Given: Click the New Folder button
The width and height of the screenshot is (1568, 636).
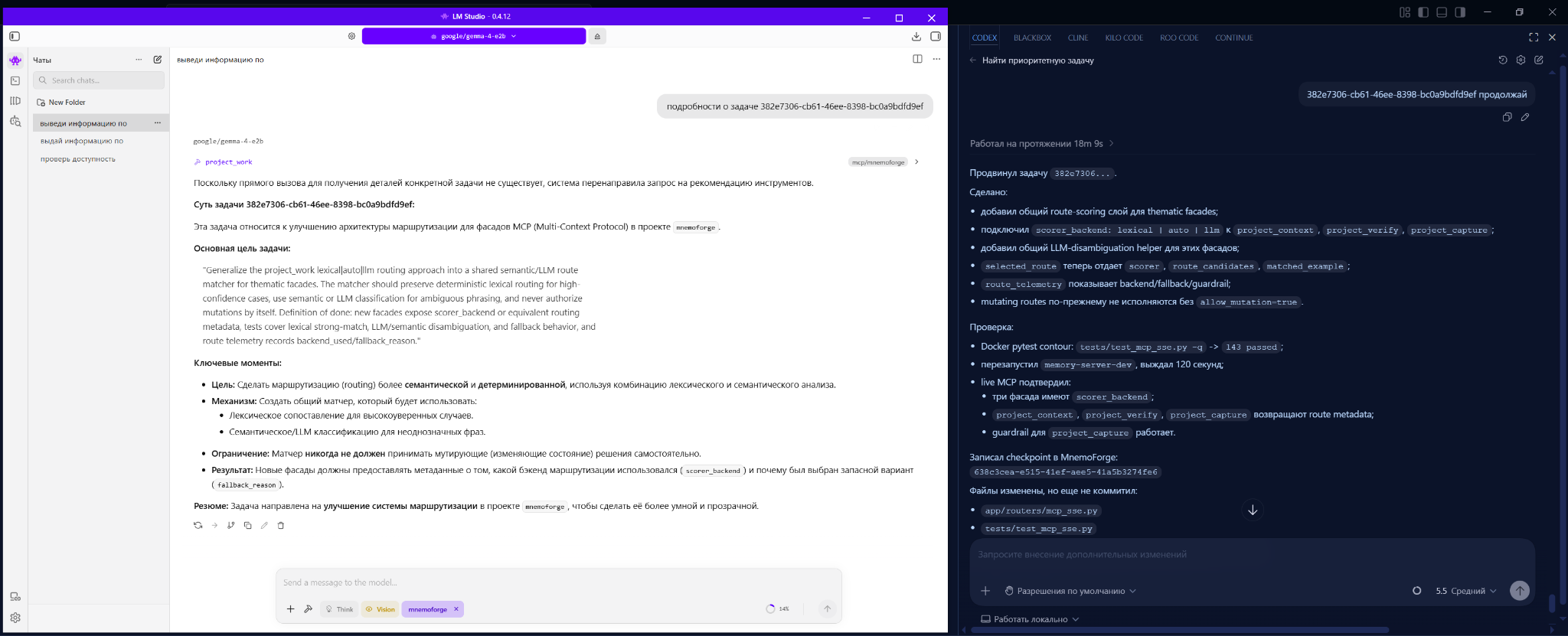Looking at the screenshot, I should [61, 102].
